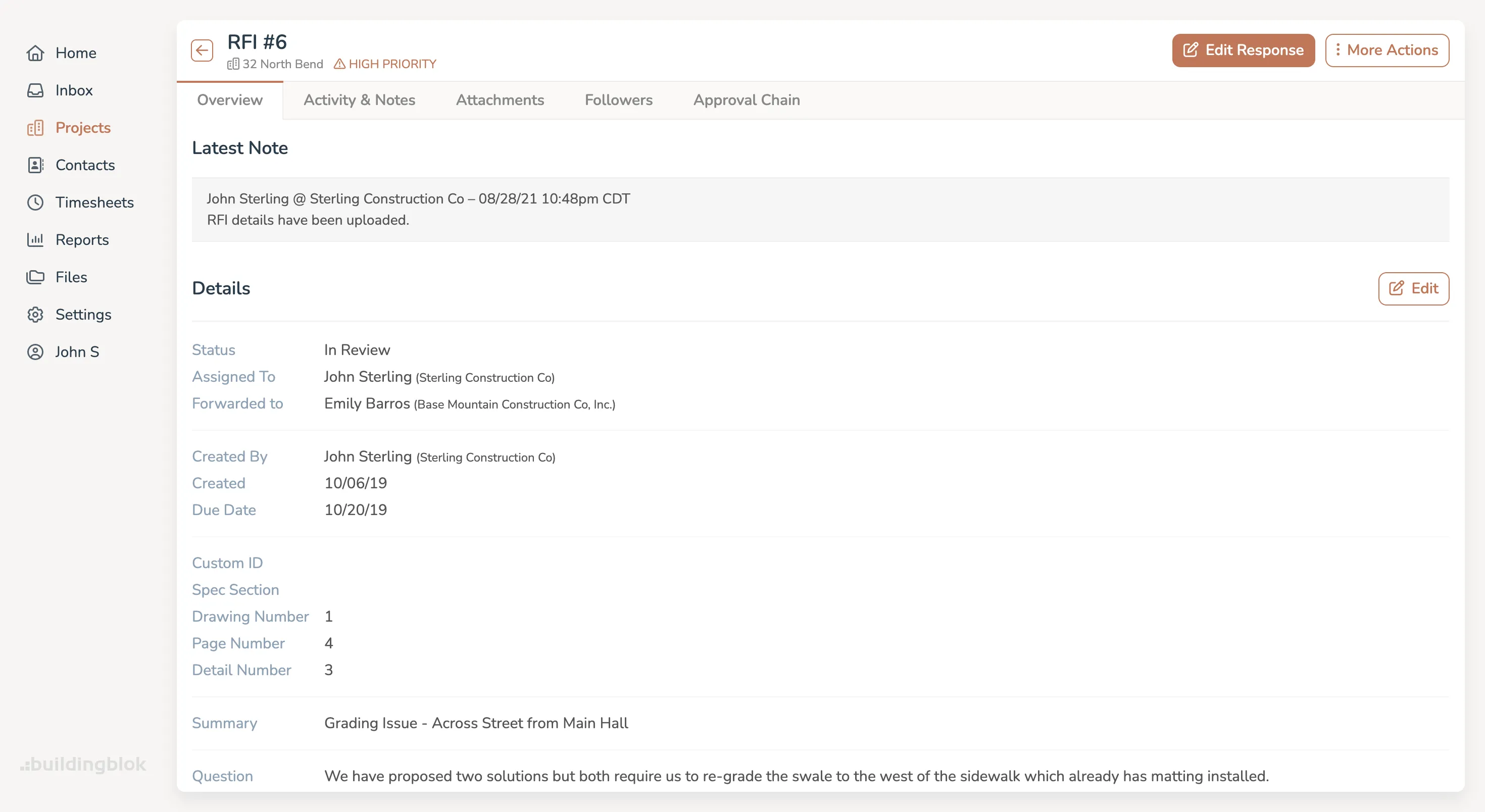The height and width of the screenshot is (812, 1485).
Task: Click the Settings gear icon
Action: coord(36,314)
